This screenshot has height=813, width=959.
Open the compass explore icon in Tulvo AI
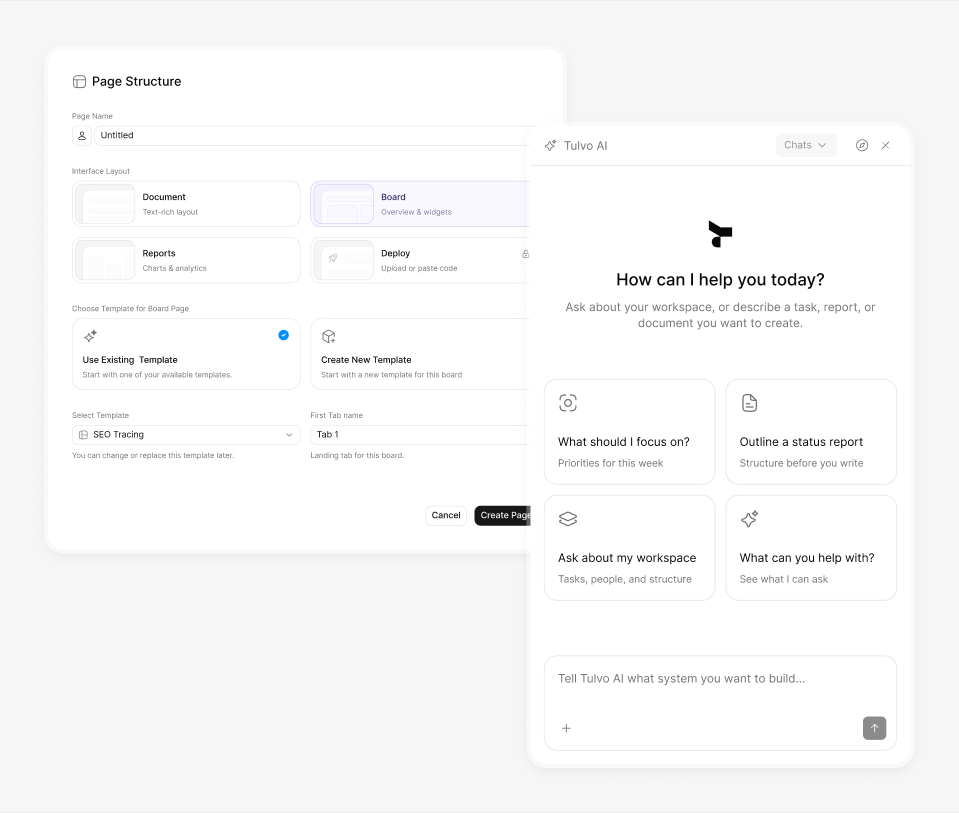click(x=862, y=145)
